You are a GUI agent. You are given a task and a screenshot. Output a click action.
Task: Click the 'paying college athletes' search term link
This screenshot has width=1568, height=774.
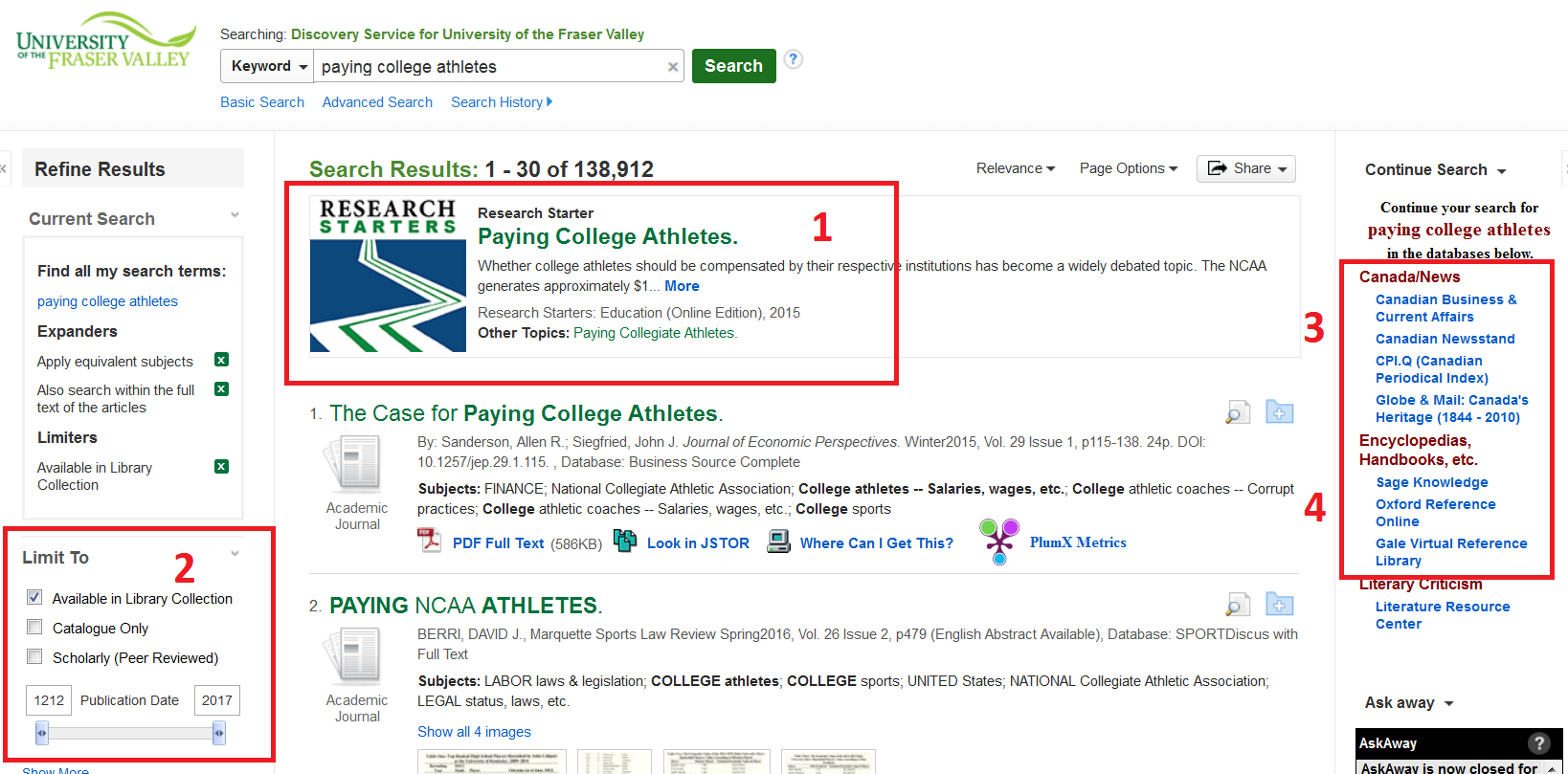point(107,301)
